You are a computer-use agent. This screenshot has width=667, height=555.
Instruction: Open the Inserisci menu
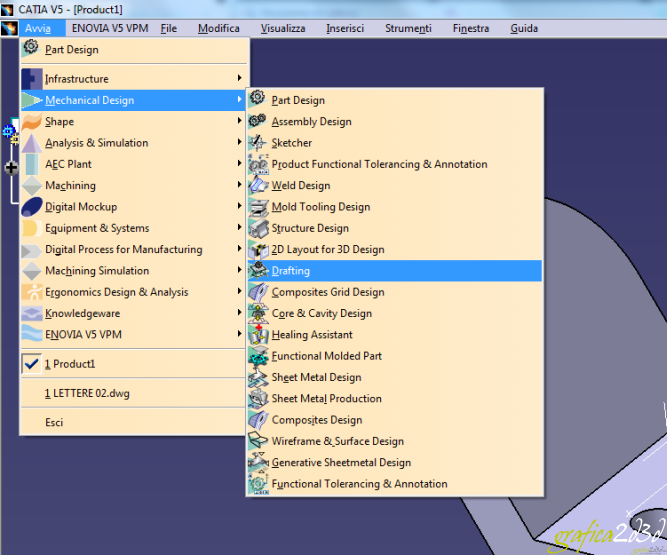tap(345, 28)
